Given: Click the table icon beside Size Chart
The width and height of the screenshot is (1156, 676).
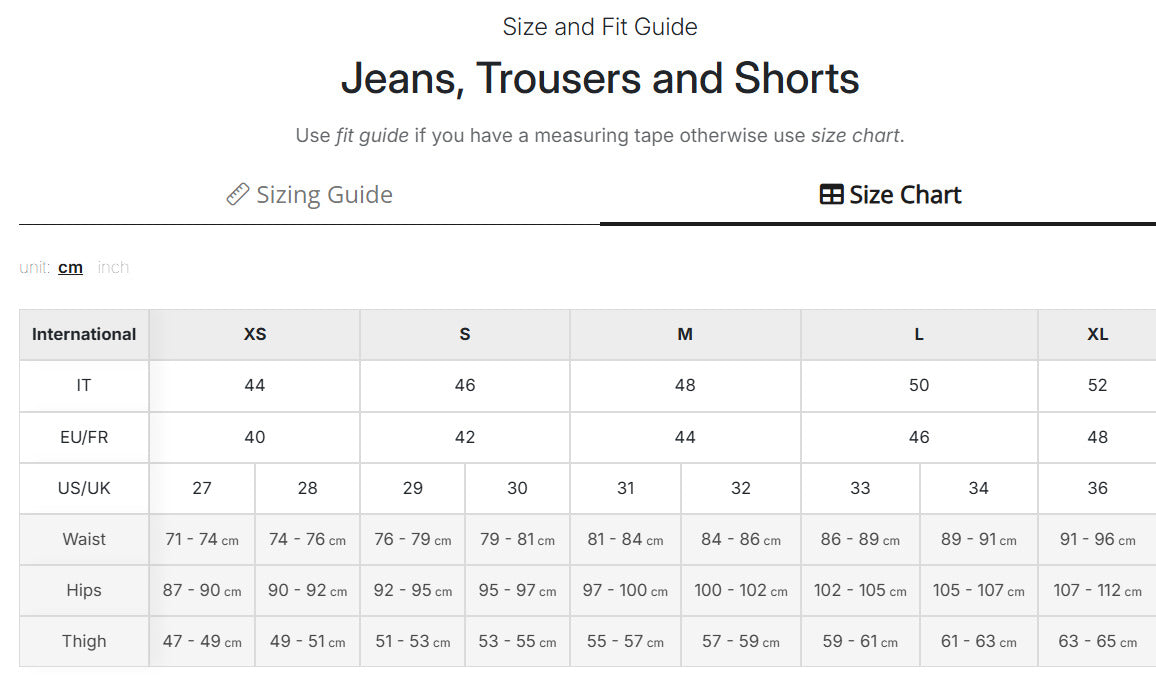Looking at the screenshot, I should click(x=832, y=195).
